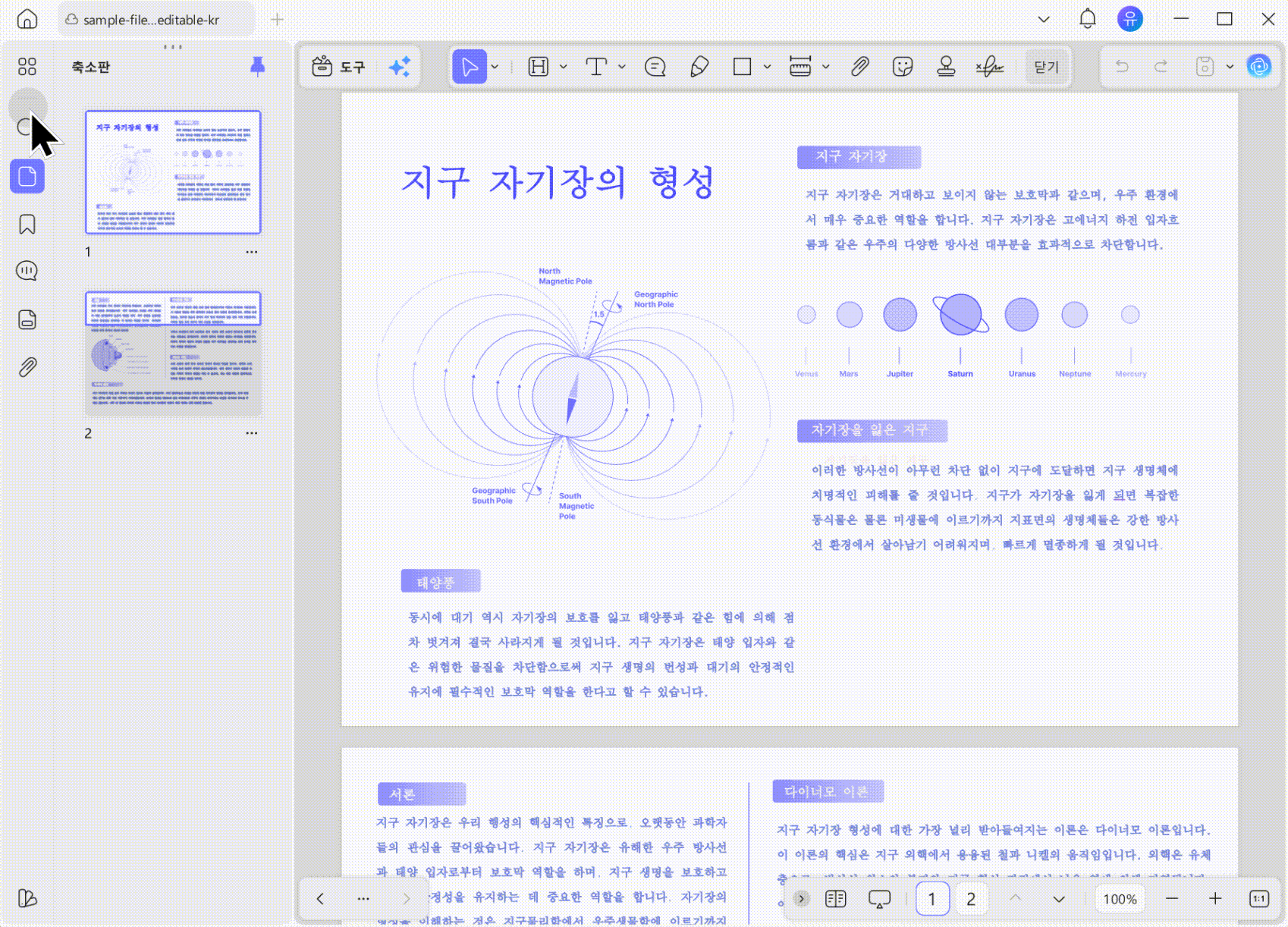
Task: Select page 2 thumbnail
Action: click(x=173, y=353)
